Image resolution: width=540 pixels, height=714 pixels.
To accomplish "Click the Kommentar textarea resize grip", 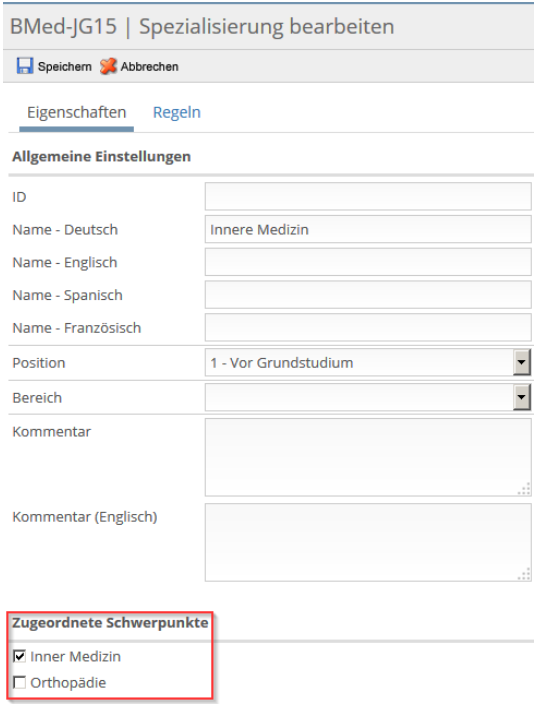I will (524, 489).
